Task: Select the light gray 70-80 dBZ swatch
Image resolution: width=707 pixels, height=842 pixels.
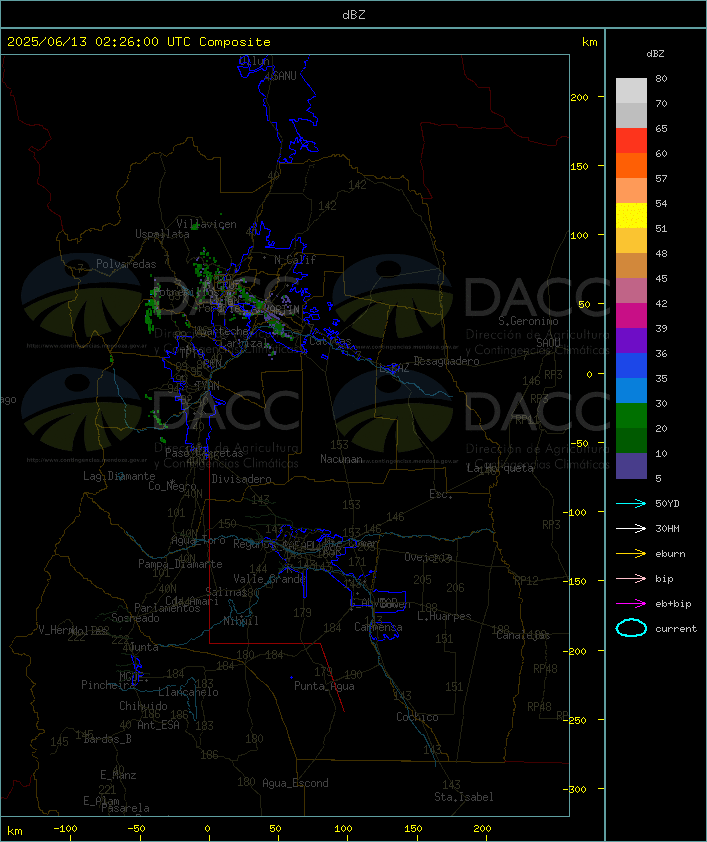Action: point(631,91)
